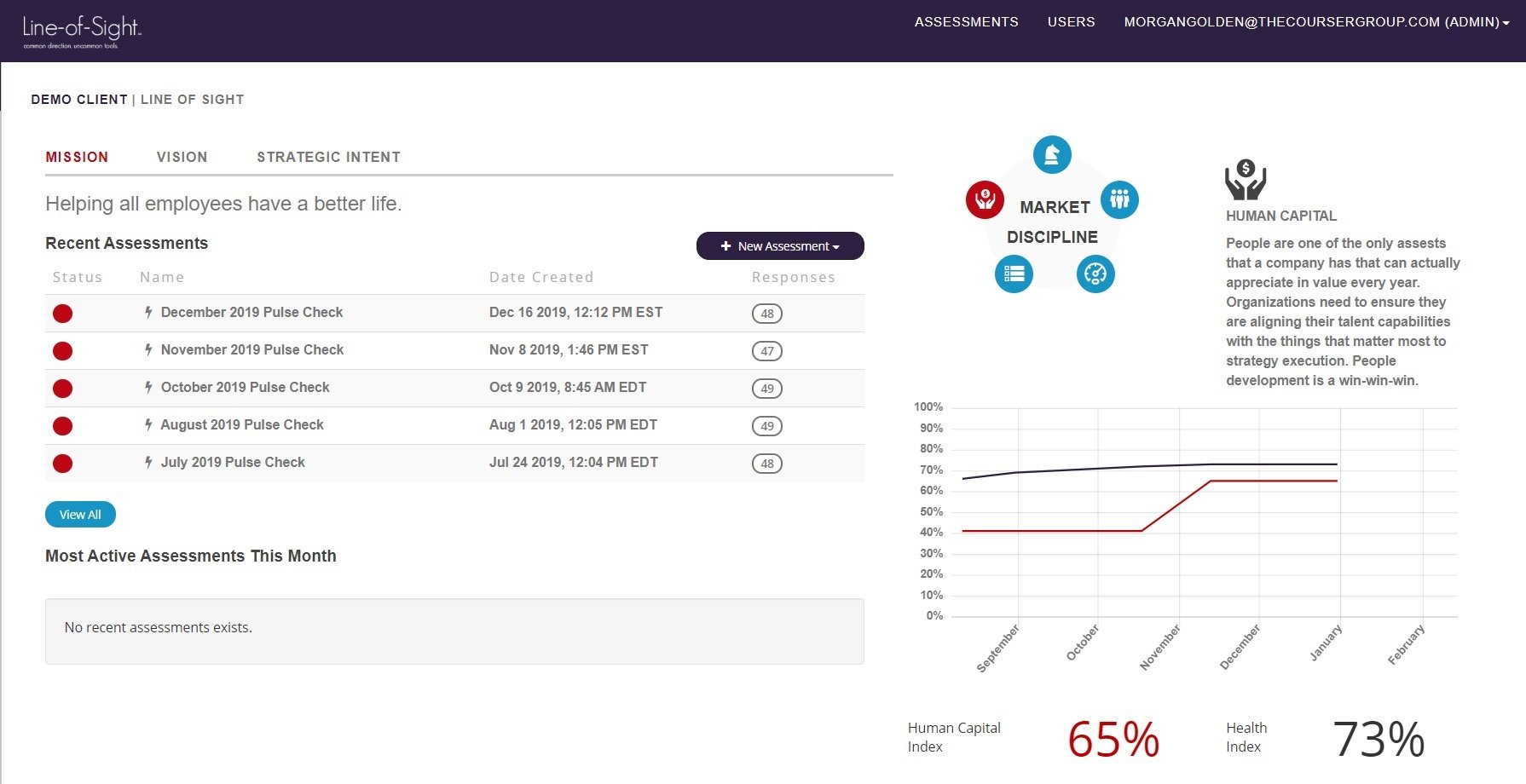Viewport: 1526px width, 784px height.
Task: Click the 73% Health Index value
Action: tap(1379, 739)
